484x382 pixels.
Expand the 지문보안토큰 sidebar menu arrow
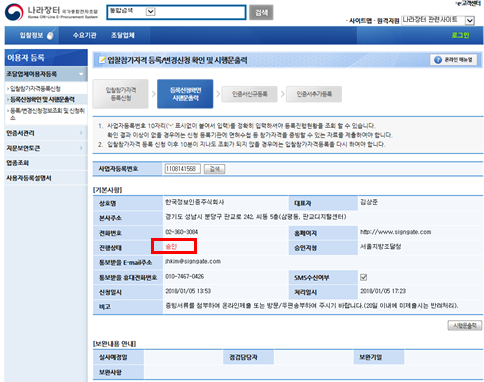pyautogui.click(x=81, y=148)
